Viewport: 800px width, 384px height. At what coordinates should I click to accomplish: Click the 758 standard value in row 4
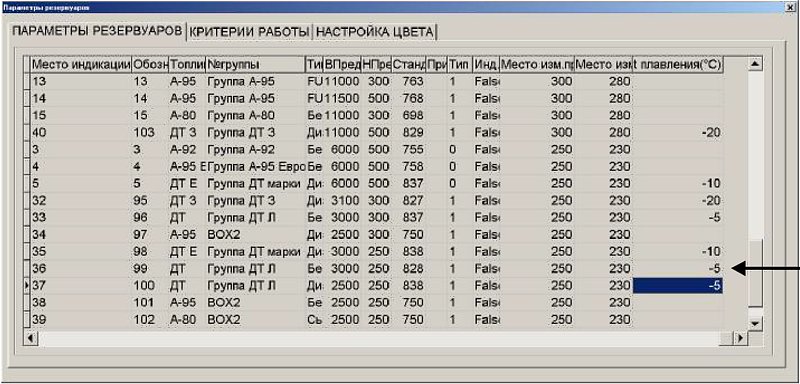409,167
